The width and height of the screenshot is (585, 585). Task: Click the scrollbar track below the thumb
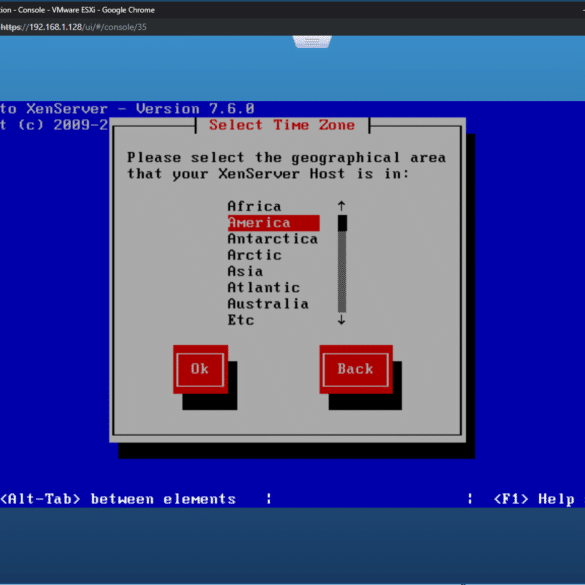[x=342, y=272]
